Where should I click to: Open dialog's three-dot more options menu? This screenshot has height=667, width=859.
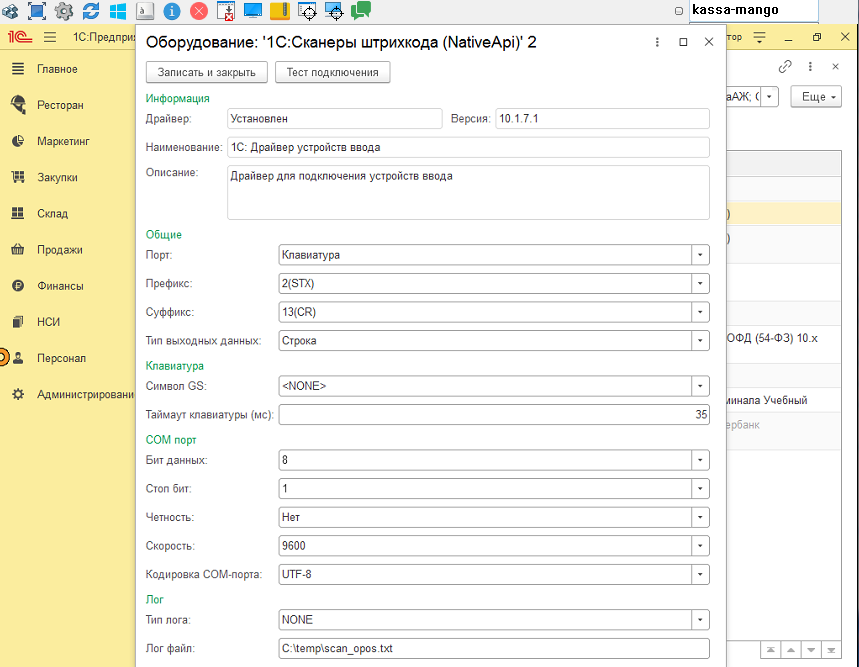(657, 42)
